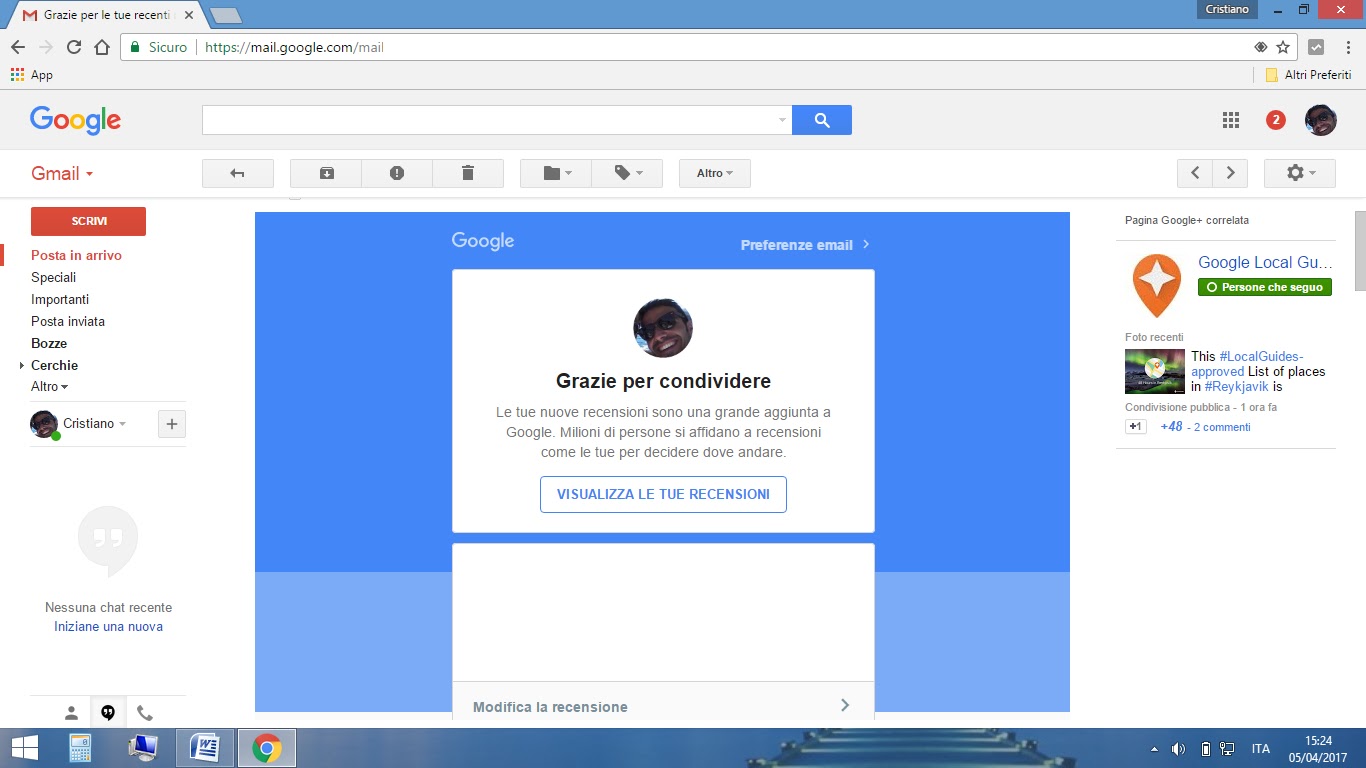Viewport: 1366px width, 768px height.
Task: Open the Speciali folder
Action: (x=53, y=277)
